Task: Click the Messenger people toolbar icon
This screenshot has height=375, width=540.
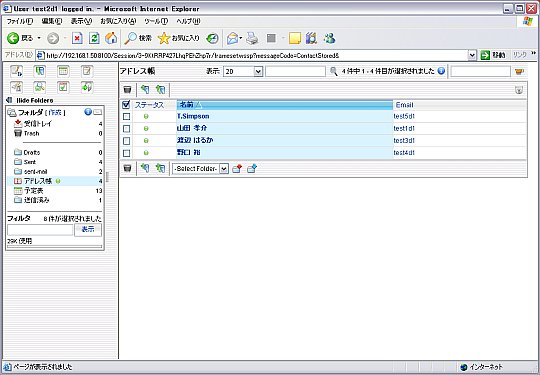Action: point(330,38)
